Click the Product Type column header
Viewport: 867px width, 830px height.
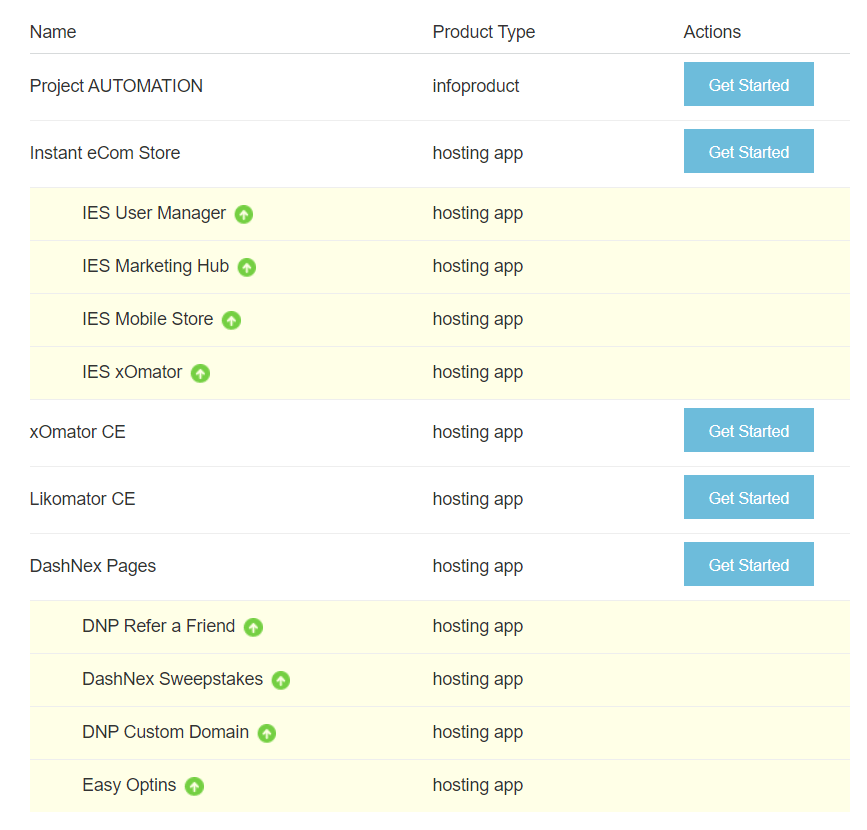click(484, 32)
